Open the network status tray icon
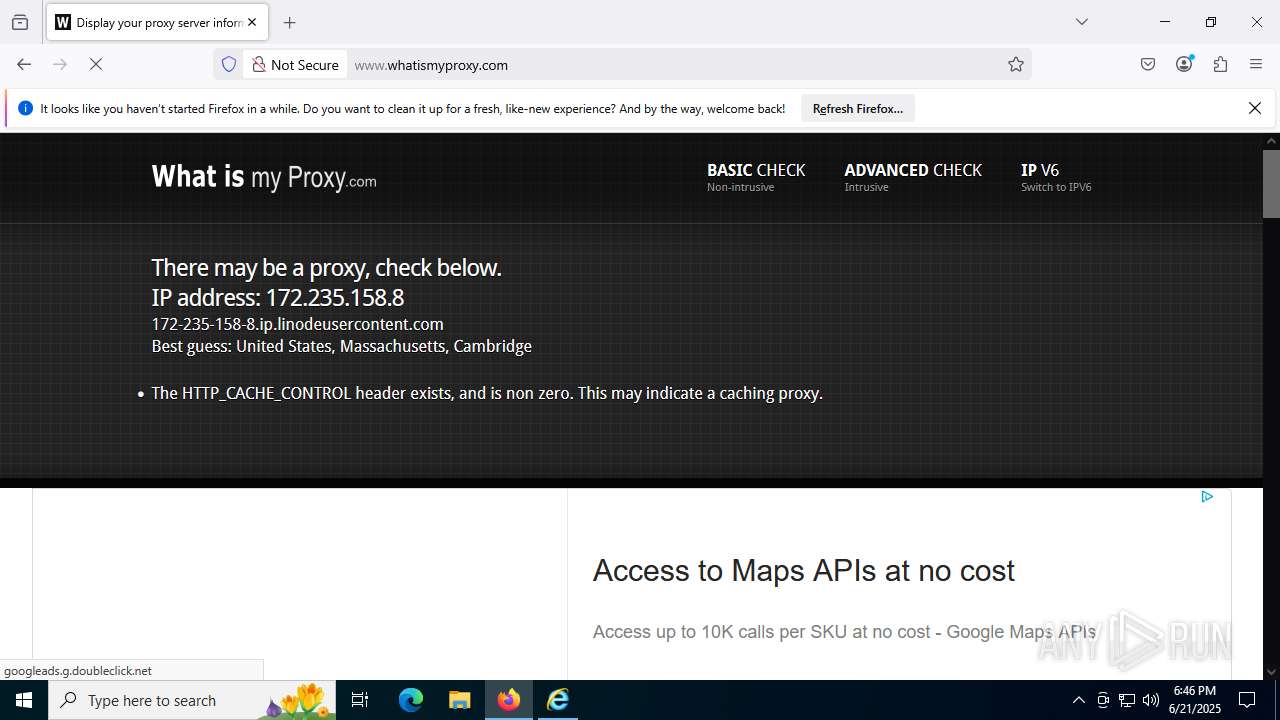The width and height of the screenshot is (1280, 720). pyautogui.click(x=1127, y=700)
